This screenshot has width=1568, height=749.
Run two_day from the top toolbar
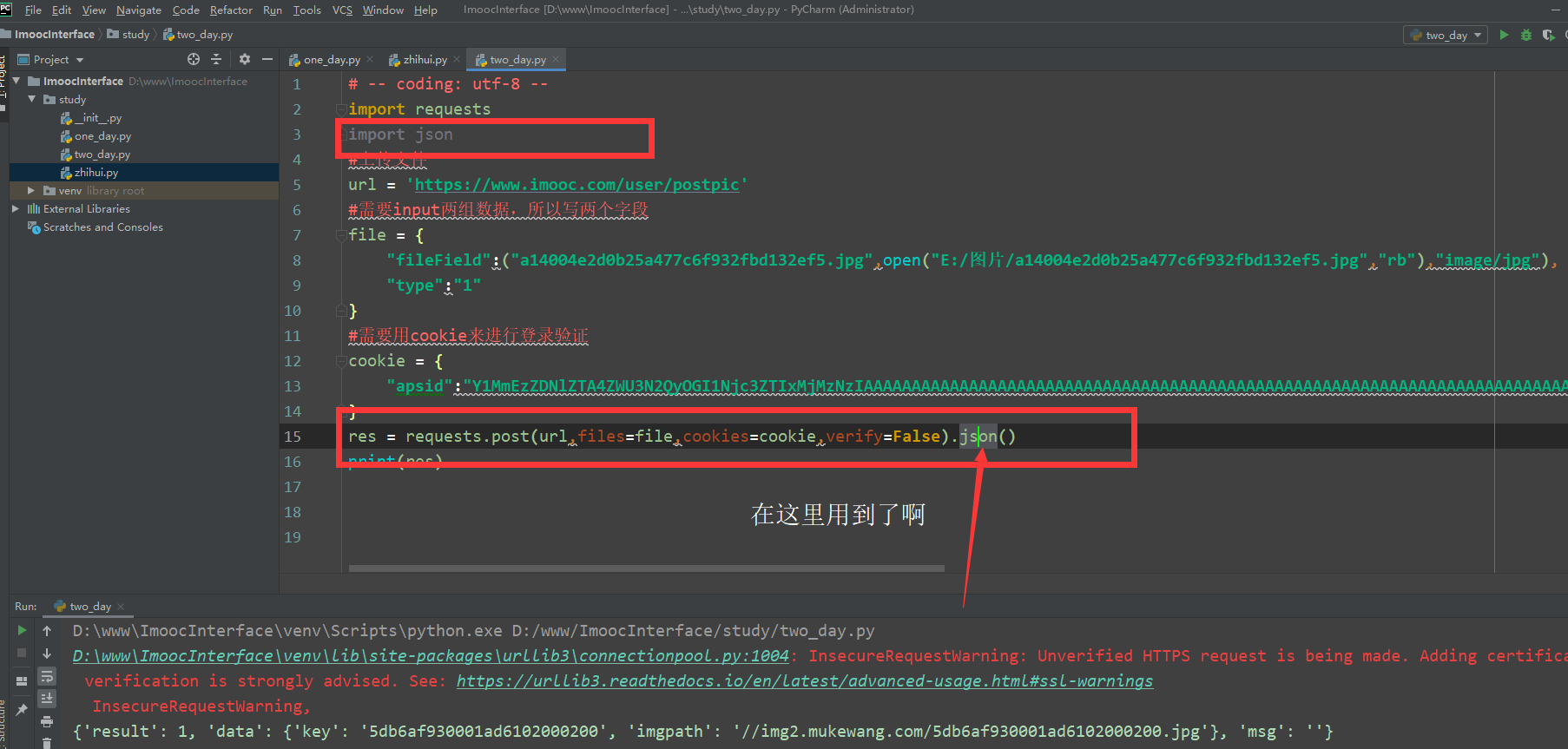point(1504,35)
